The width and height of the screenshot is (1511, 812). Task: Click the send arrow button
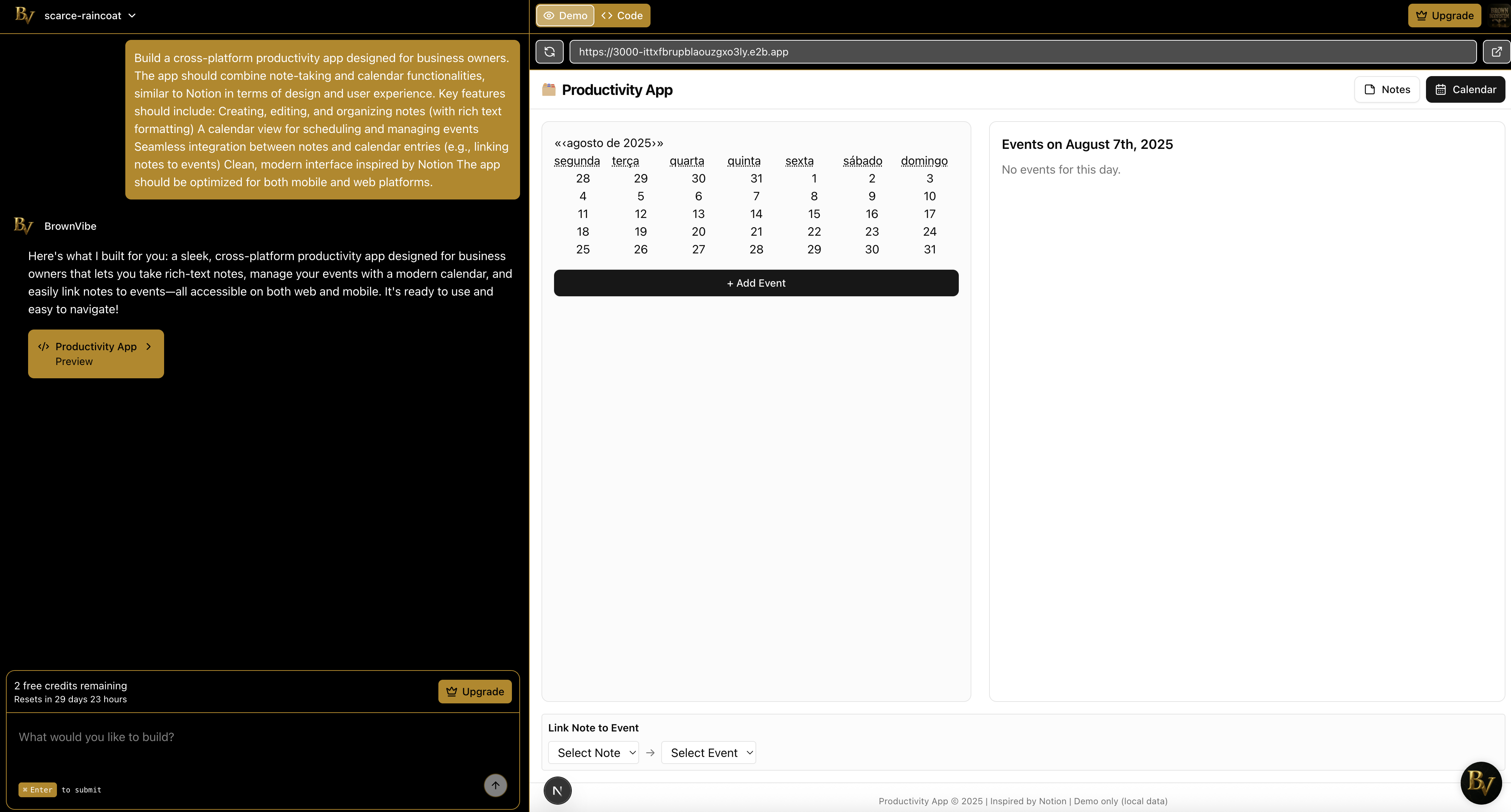pos(495,785)
